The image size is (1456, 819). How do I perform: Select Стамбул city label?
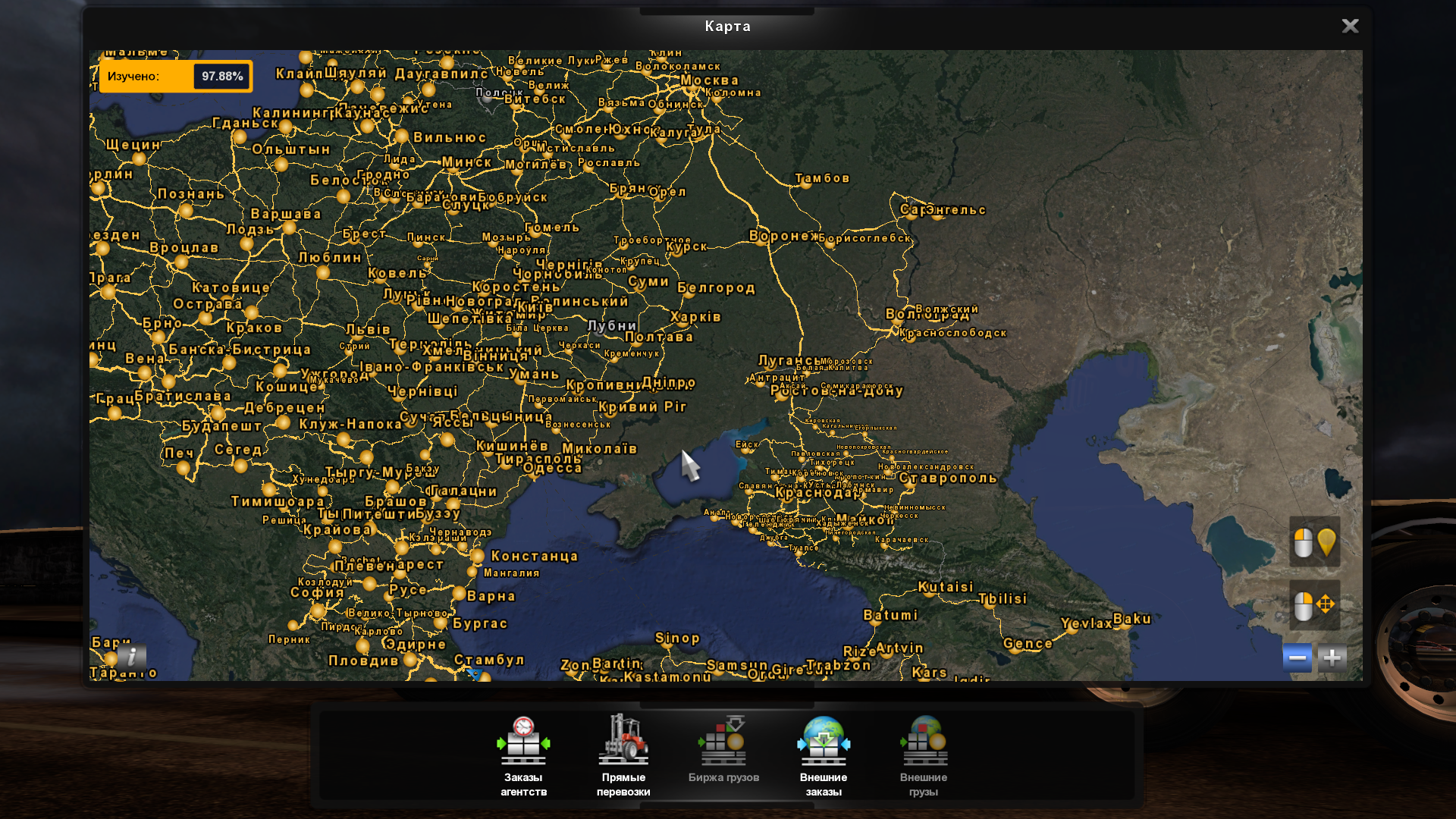click(490, 660)
